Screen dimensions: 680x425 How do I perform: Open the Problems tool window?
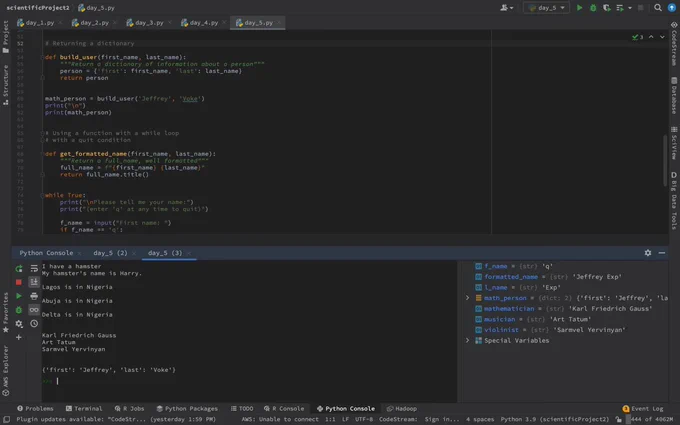(x=35, y=409)
